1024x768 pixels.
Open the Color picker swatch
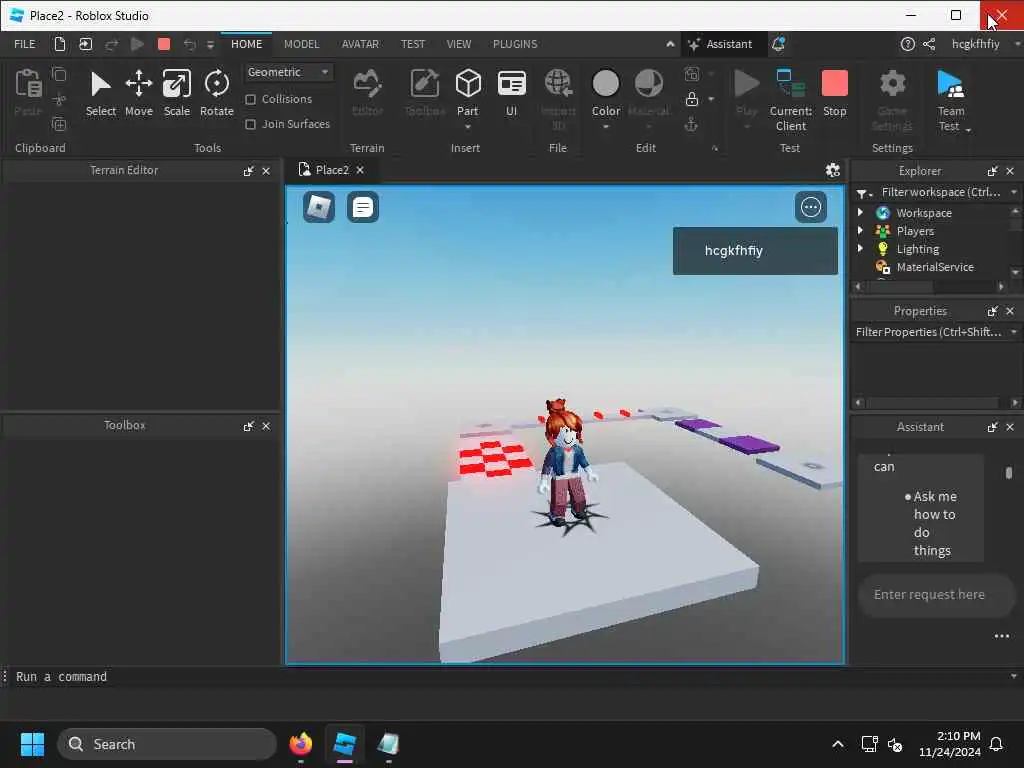coord(605,84)
